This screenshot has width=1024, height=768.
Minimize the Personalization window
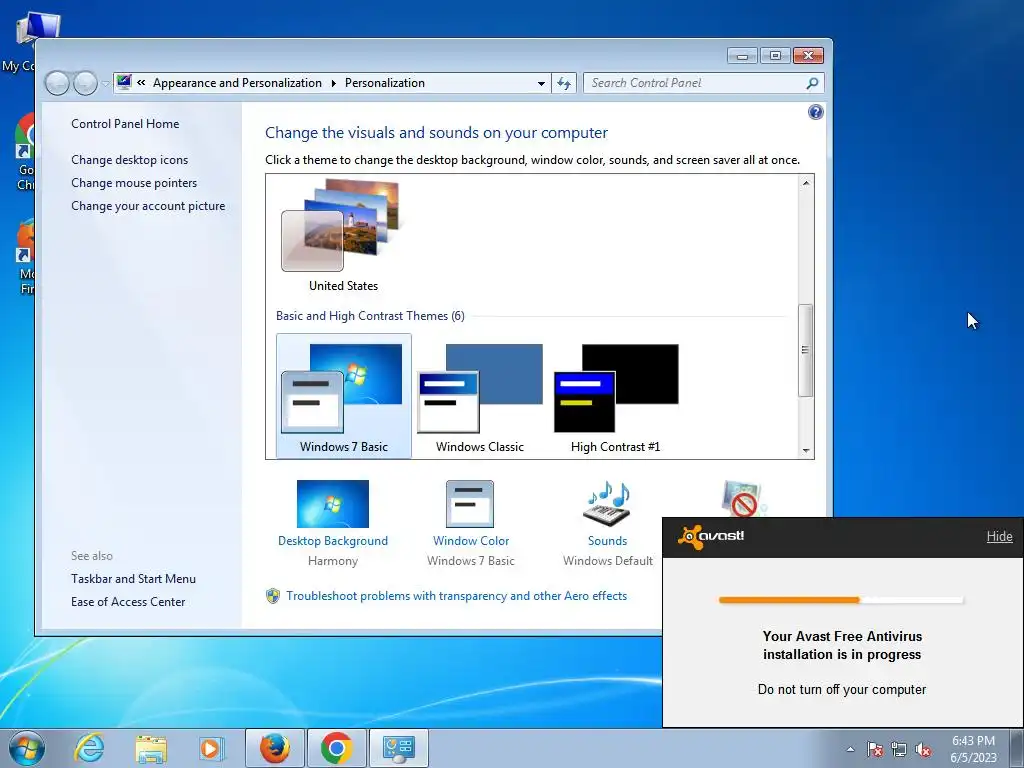(743, 56)
